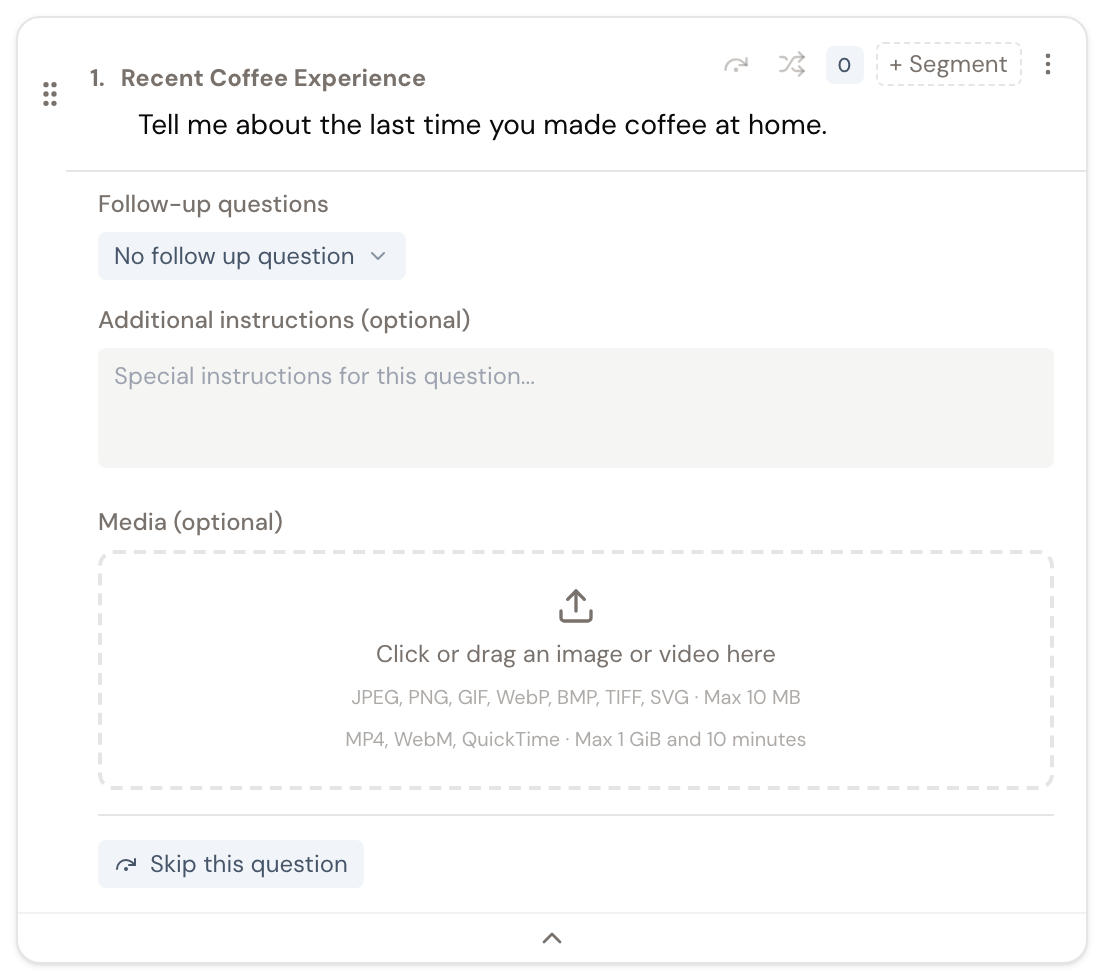
Task: Click the Recent Coffee Experience title
Action: pyautogui.click(x=273, y=78)
